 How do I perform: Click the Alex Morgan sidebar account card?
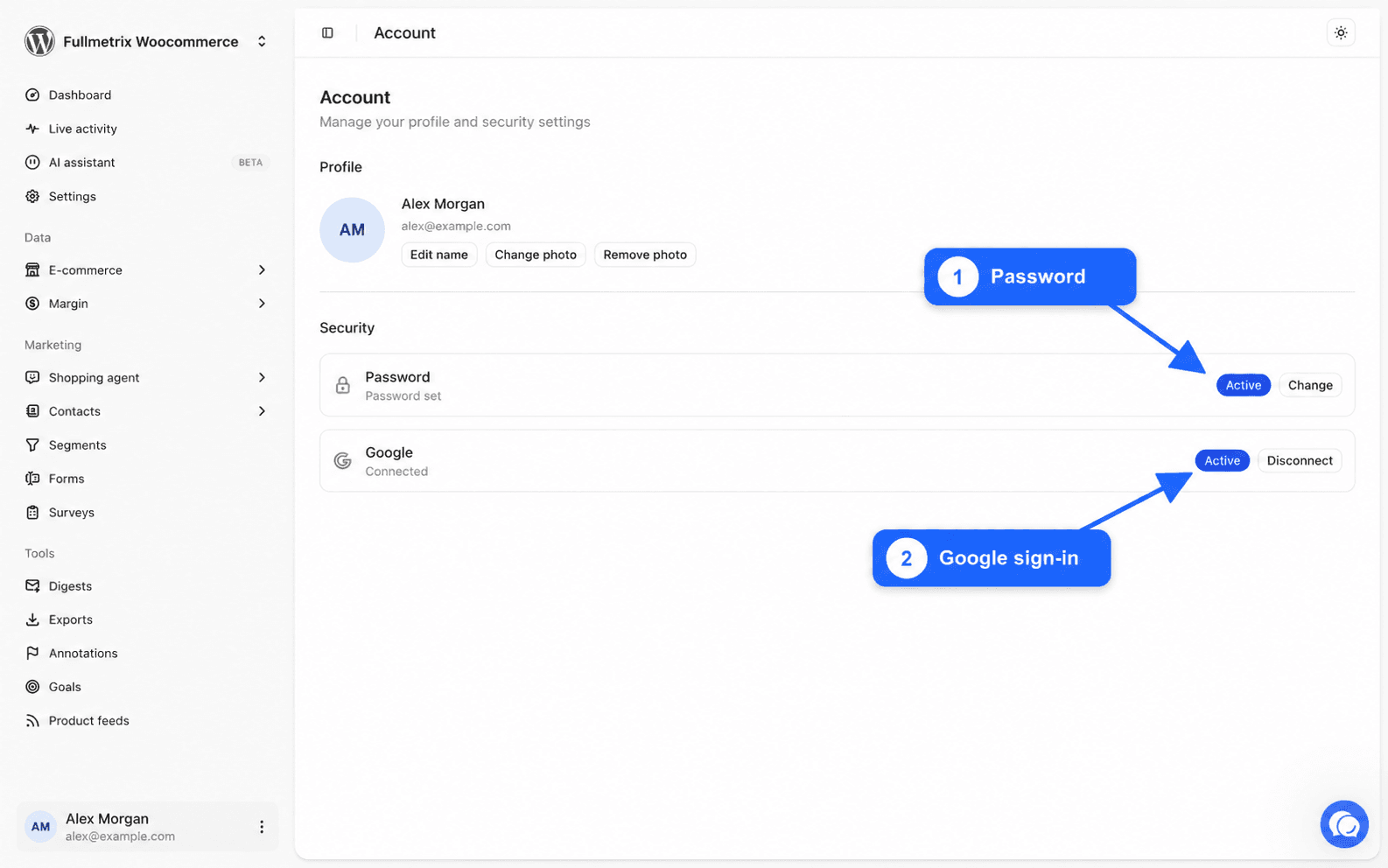click(x=146, y=827)
